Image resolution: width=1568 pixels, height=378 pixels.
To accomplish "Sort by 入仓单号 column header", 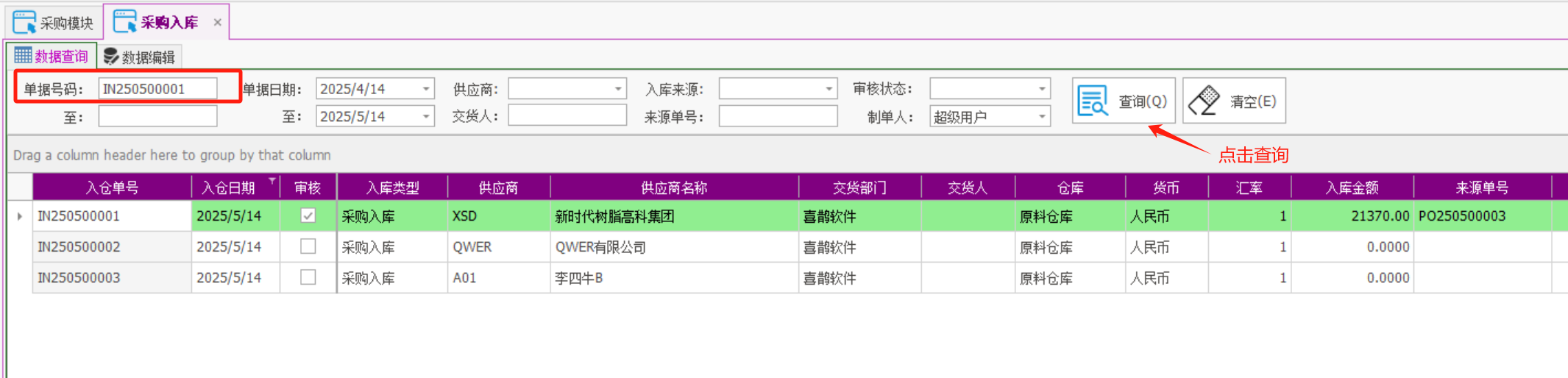I will tap(112, 188).
